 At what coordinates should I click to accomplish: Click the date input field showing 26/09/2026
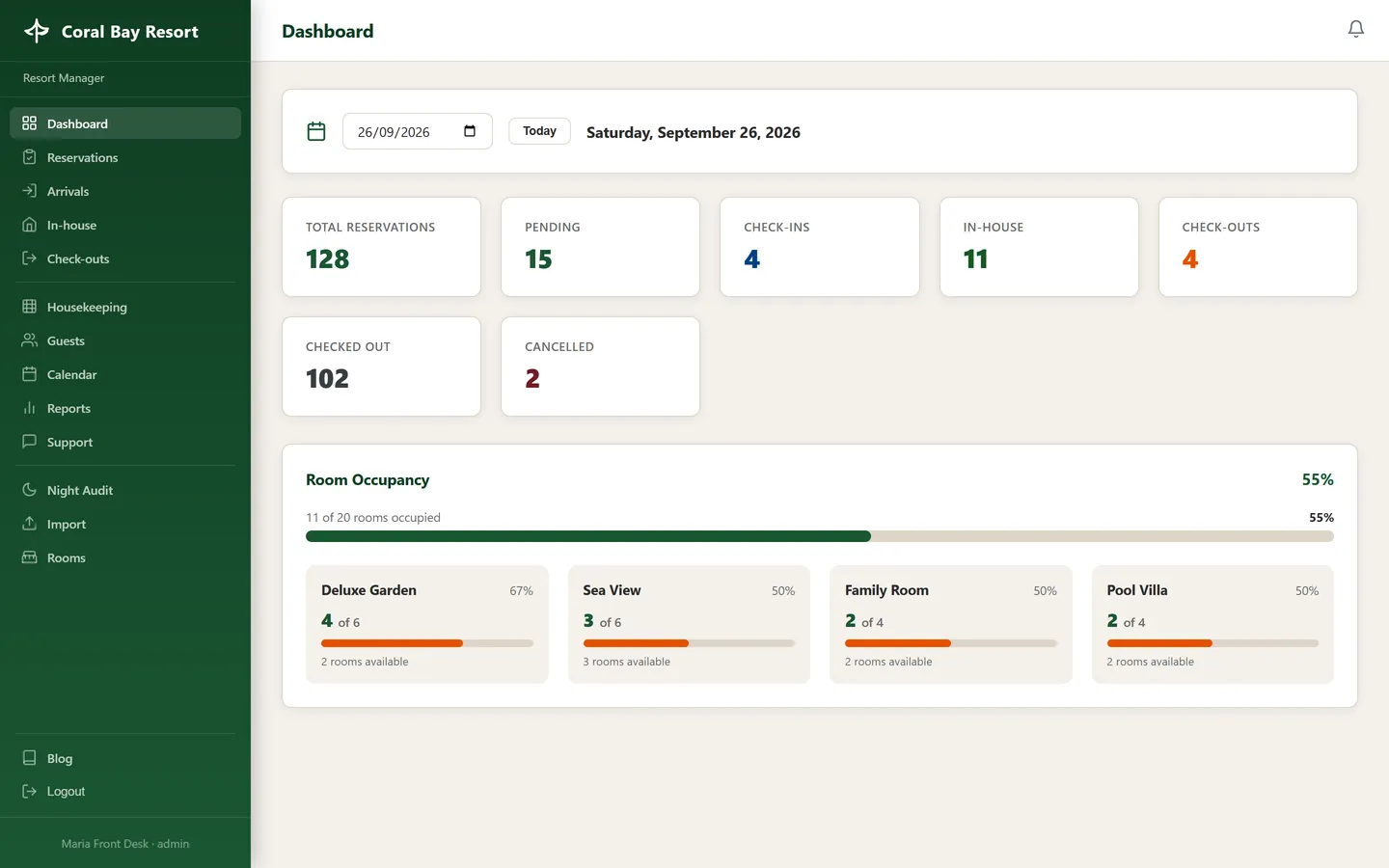point(418,131)
